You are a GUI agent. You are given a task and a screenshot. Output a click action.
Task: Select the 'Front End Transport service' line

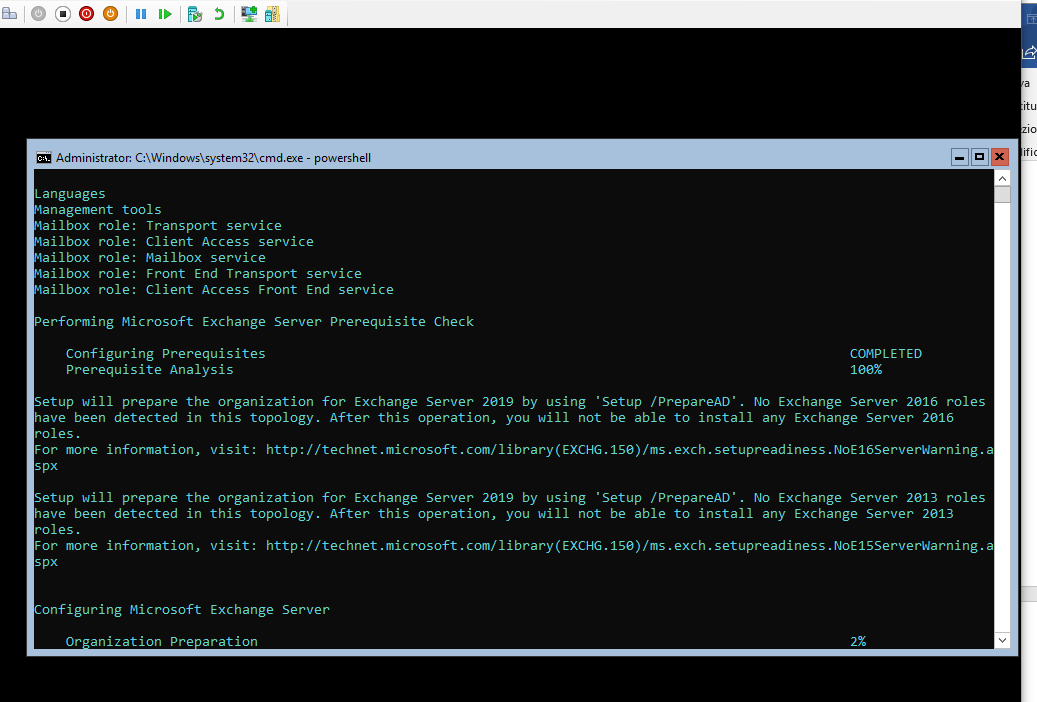tap(198, 273)
